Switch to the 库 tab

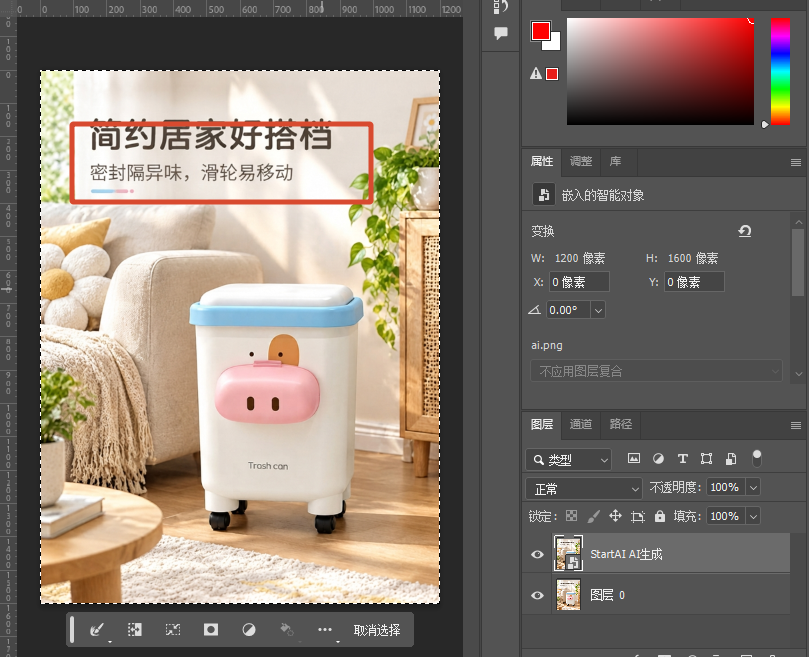point(615,162)
